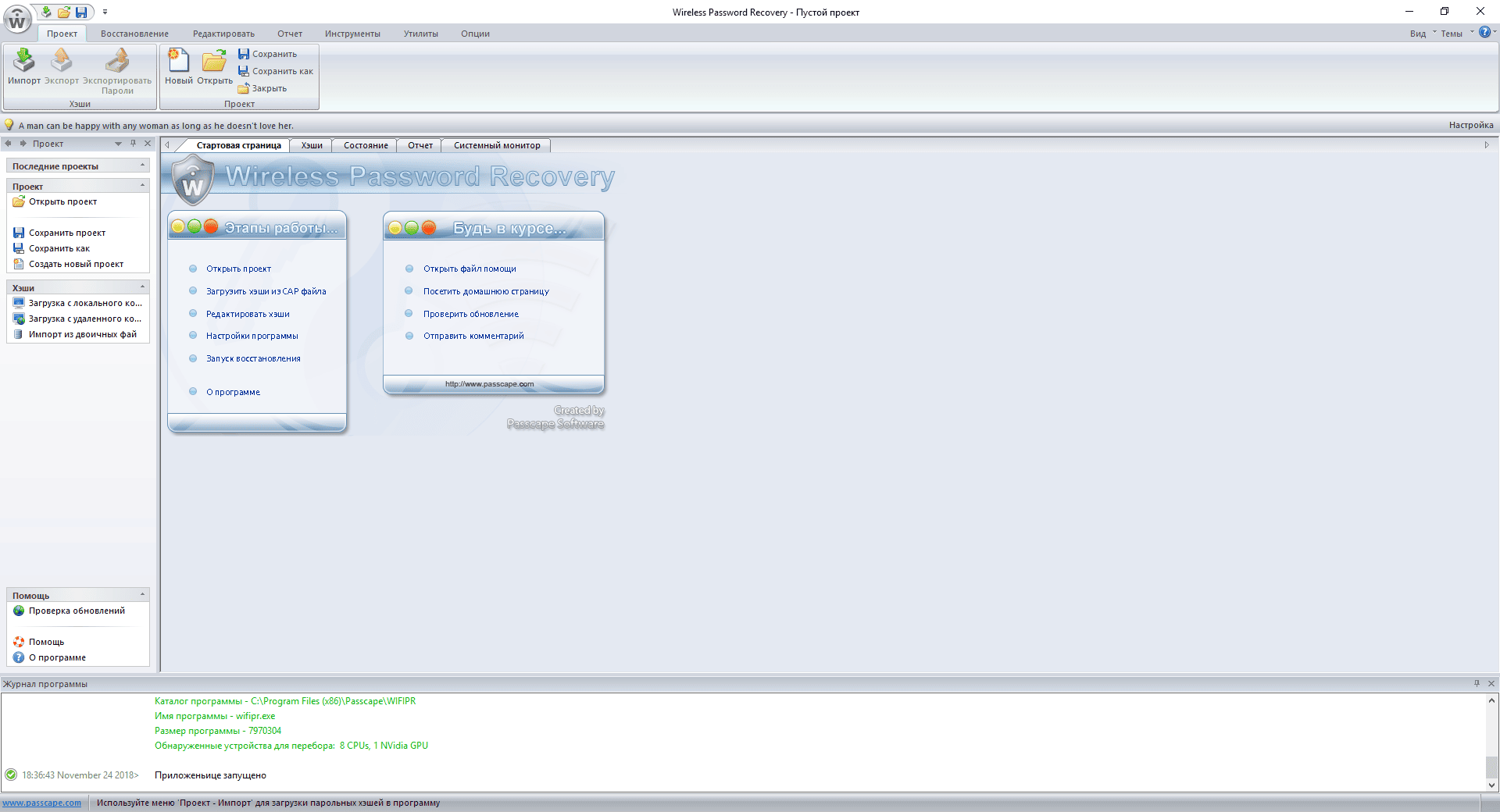Click the Настройка link on tip bar
This screenshot has width=1500, height=812.
click(1471, 125)
